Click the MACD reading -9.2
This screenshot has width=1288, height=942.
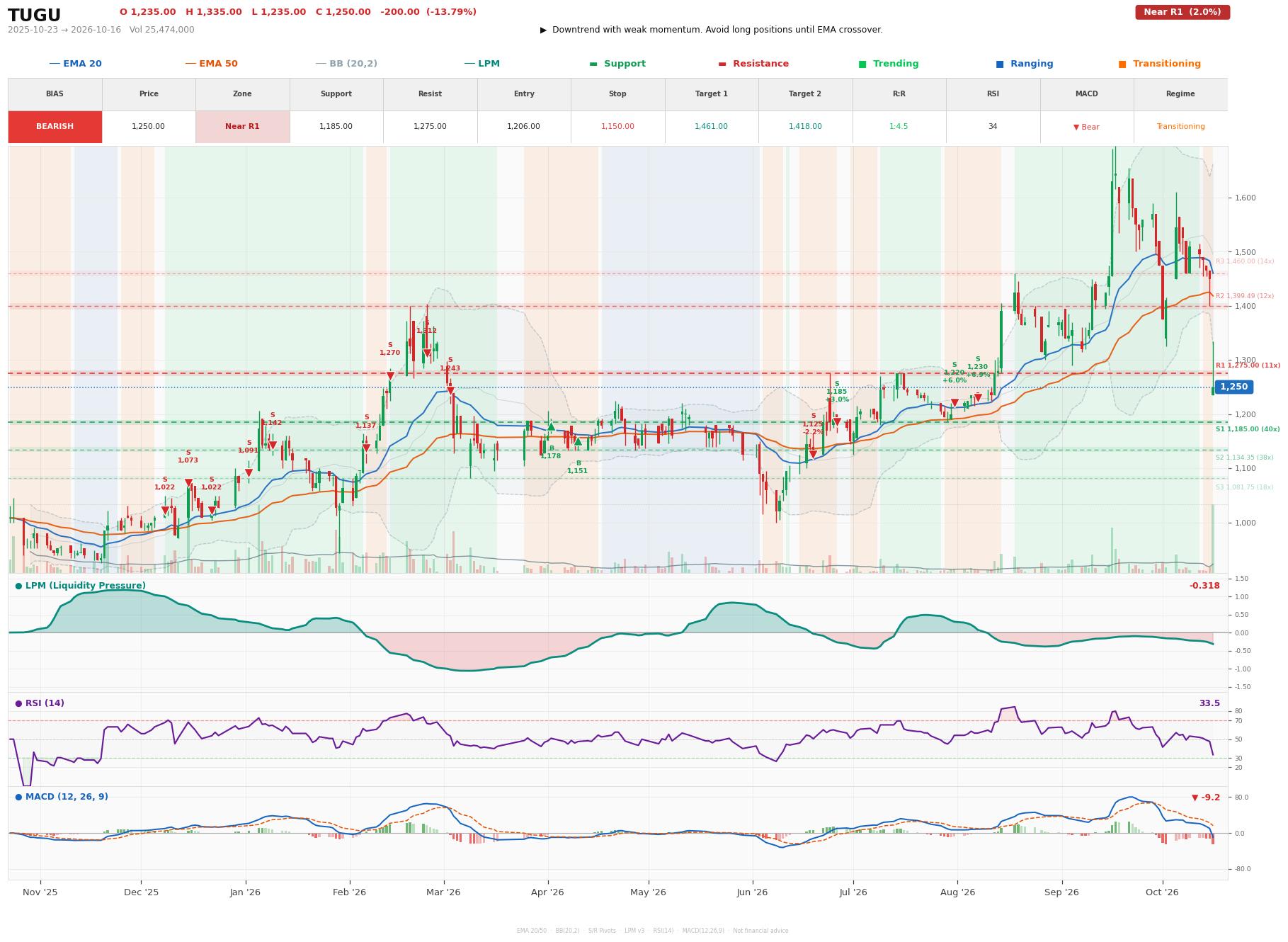[1206, 798]
